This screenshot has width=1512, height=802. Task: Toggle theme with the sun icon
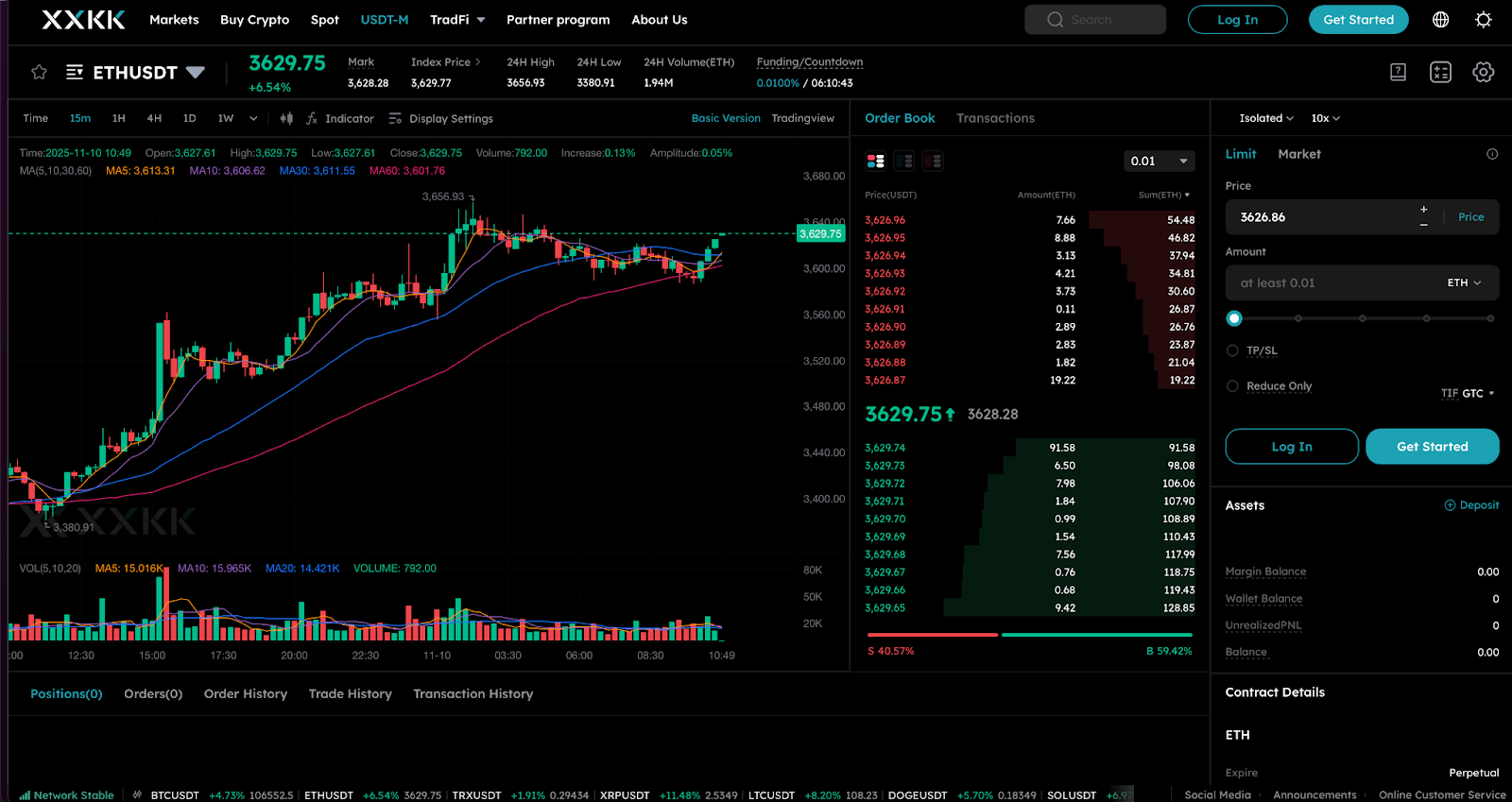click(1483, 20)
